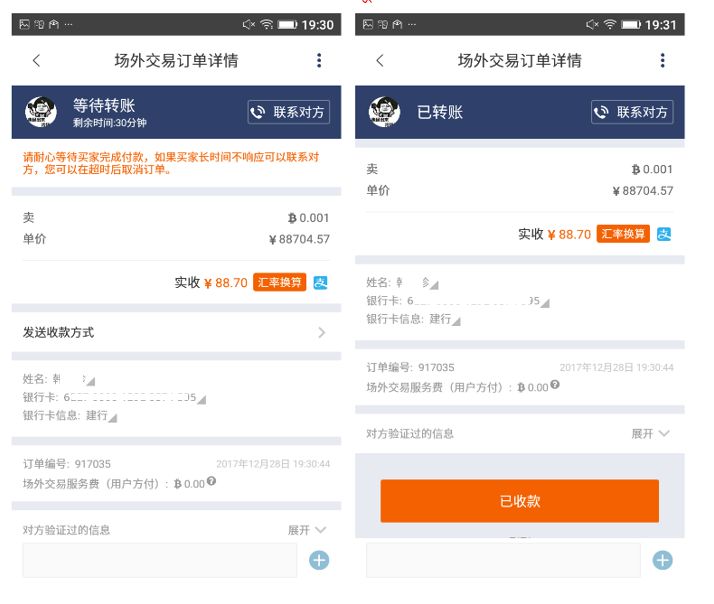Tap the service fee help icon on left screen
The width and height of the screenshot is (714, 604).
click(211, 481)
